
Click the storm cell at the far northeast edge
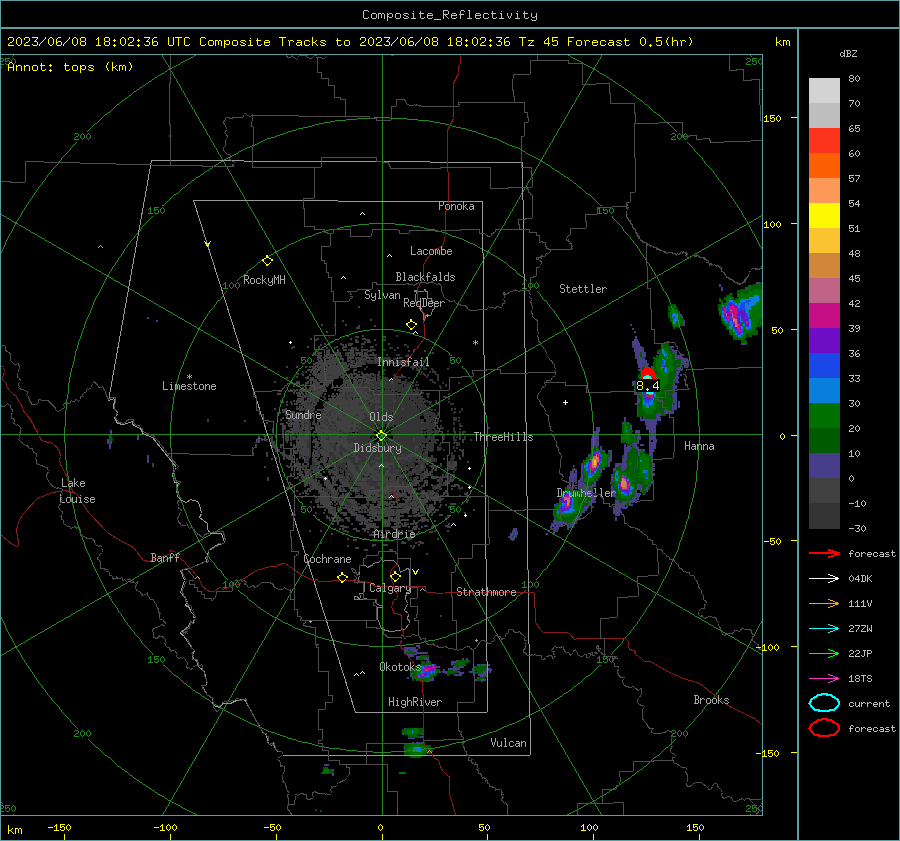coord(740,313)
